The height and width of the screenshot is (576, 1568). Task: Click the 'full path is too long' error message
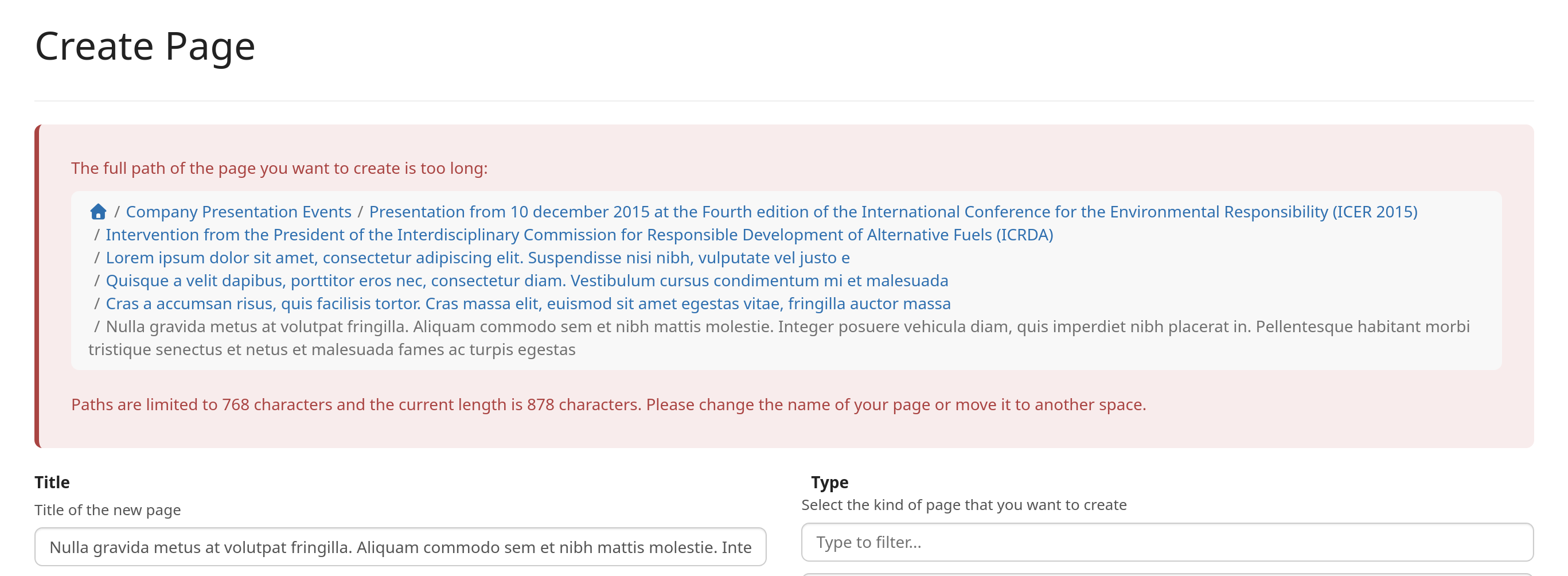[279, 168]
